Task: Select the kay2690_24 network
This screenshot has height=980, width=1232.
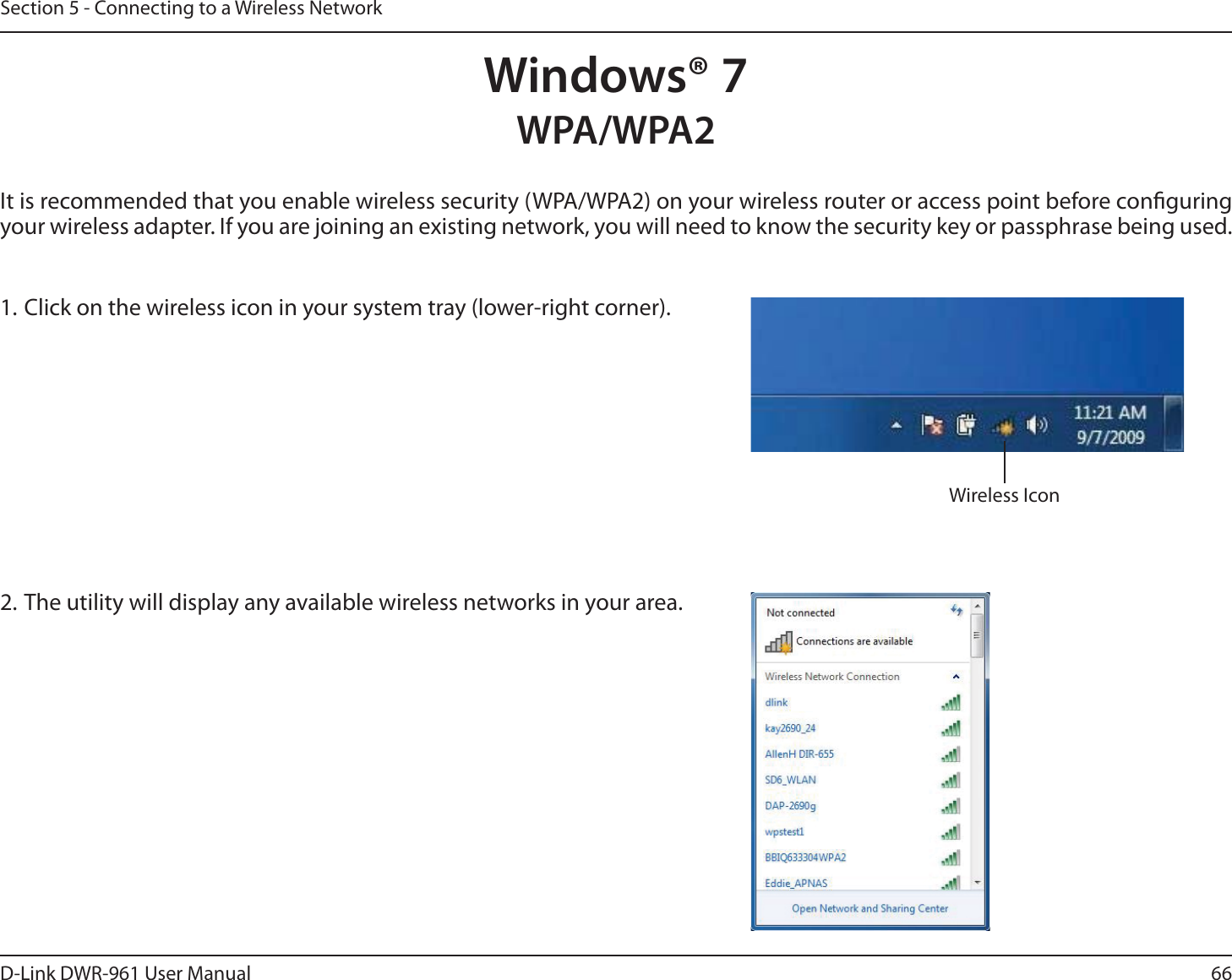Action: click(861, 728)
